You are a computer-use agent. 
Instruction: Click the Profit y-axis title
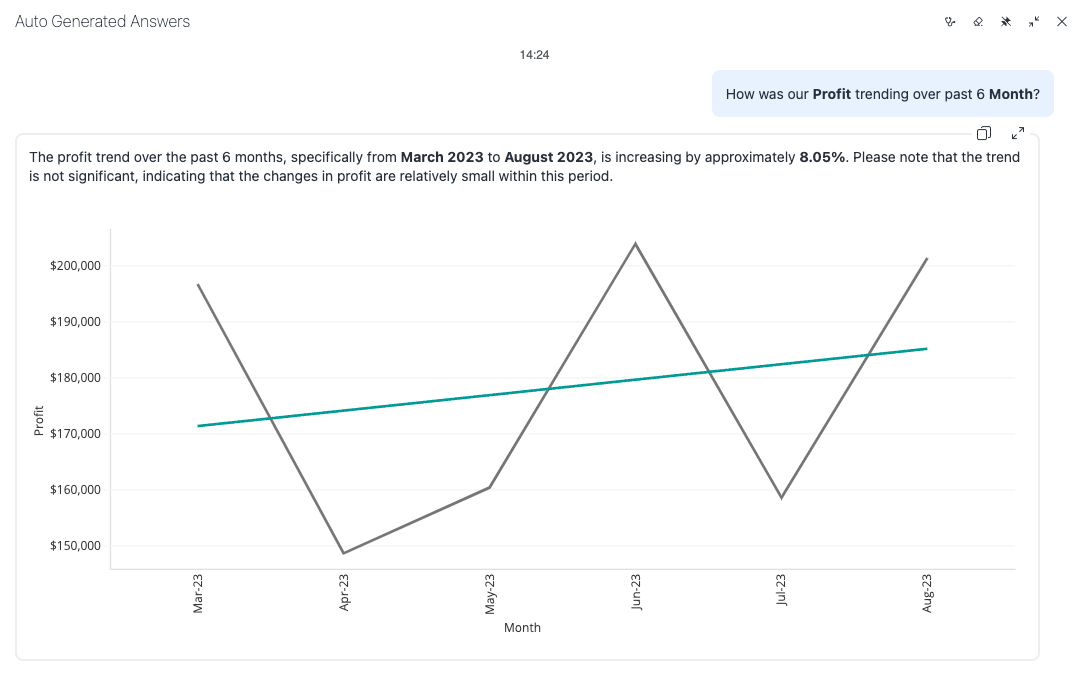click(39, 420)
